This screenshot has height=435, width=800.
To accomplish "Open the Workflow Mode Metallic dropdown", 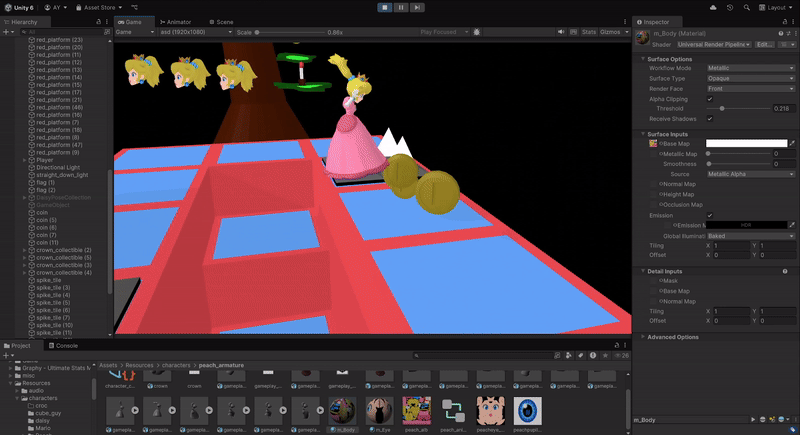I will pyautogui.click(x=750, y=68).
